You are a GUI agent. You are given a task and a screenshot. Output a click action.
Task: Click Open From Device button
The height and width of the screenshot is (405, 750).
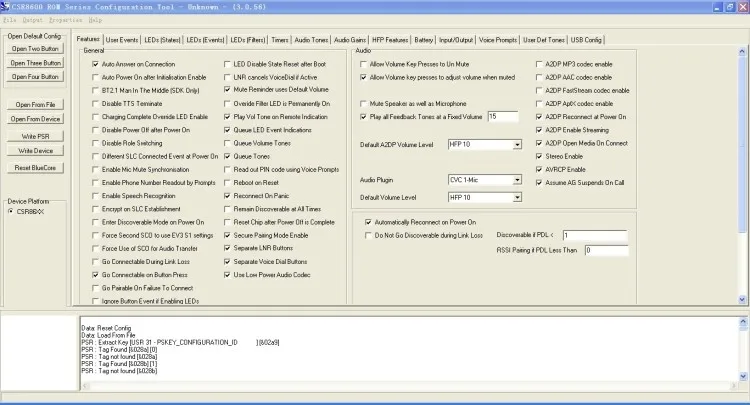point(35,119)
